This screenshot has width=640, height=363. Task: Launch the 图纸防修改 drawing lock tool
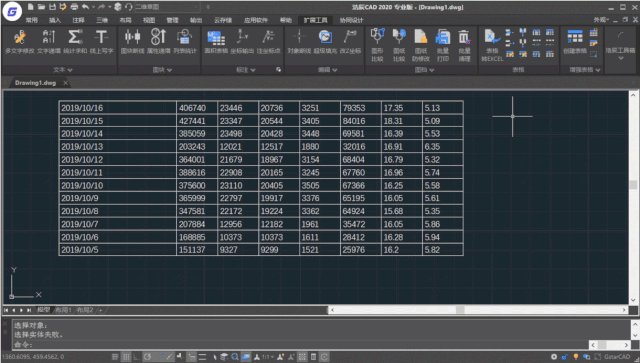420,45
